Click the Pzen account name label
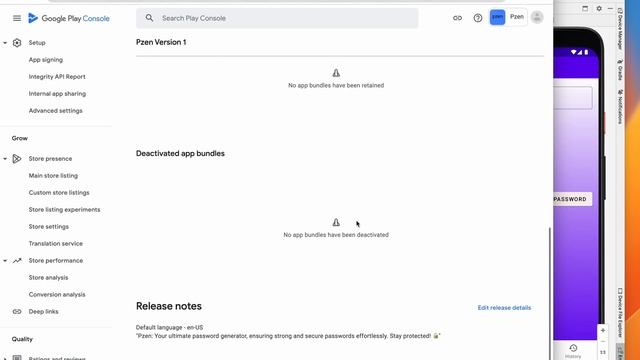 click(x=517, y=17)
